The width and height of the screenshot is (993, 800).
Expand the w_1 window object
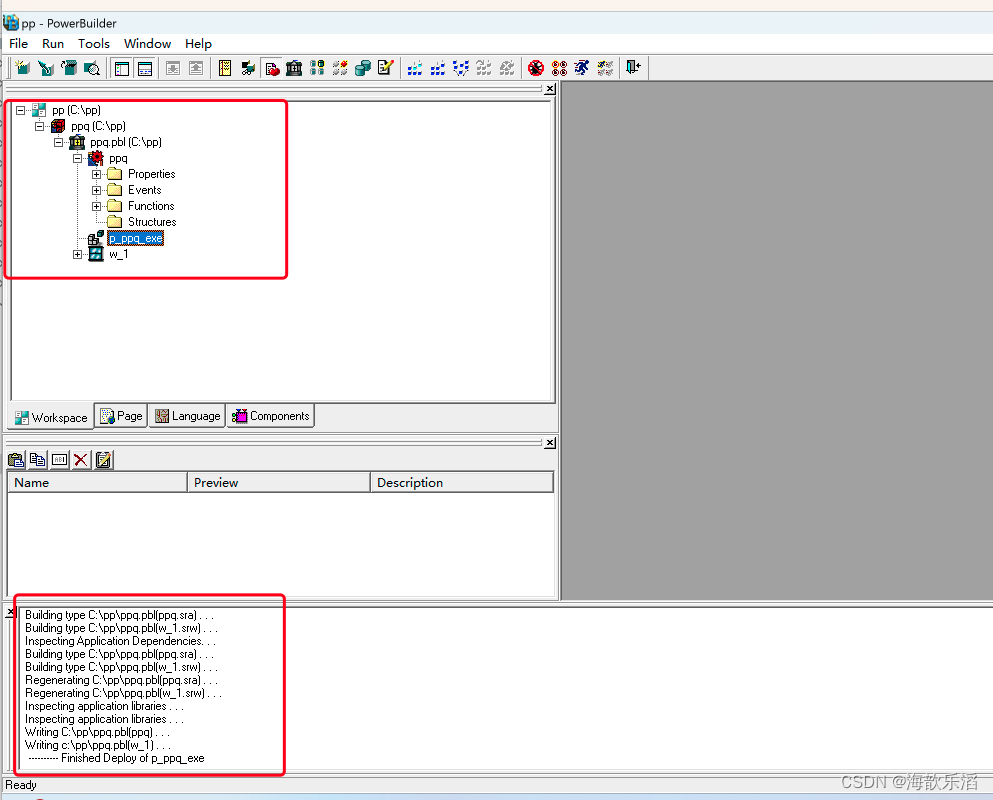tap(78, 253)
